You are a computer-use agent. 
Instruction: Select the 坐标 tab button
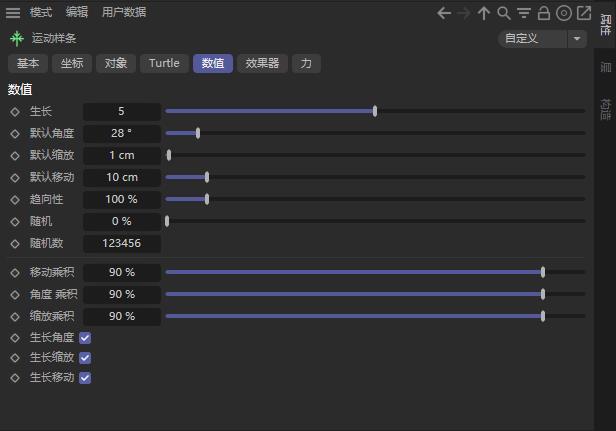(72, 64)
